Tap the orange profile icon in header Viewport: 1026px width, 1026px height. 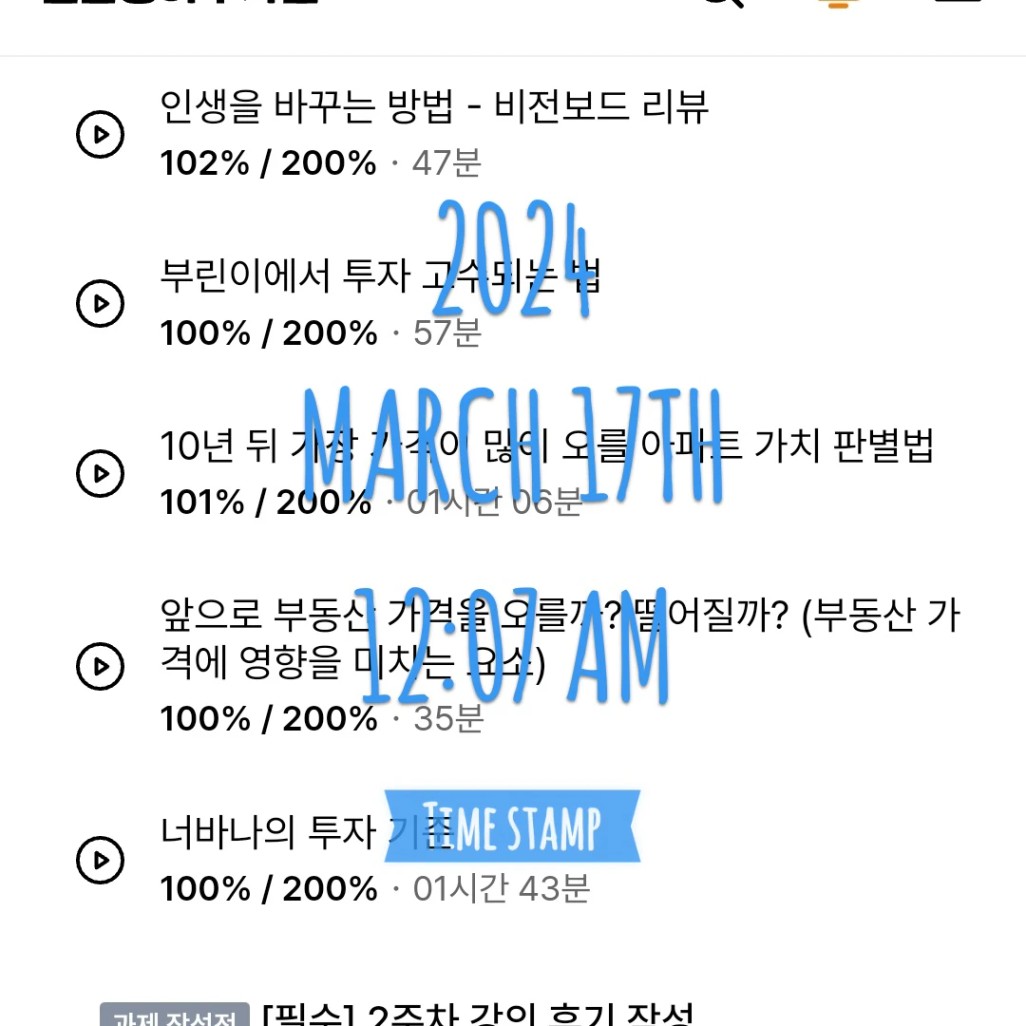[840, 3]
